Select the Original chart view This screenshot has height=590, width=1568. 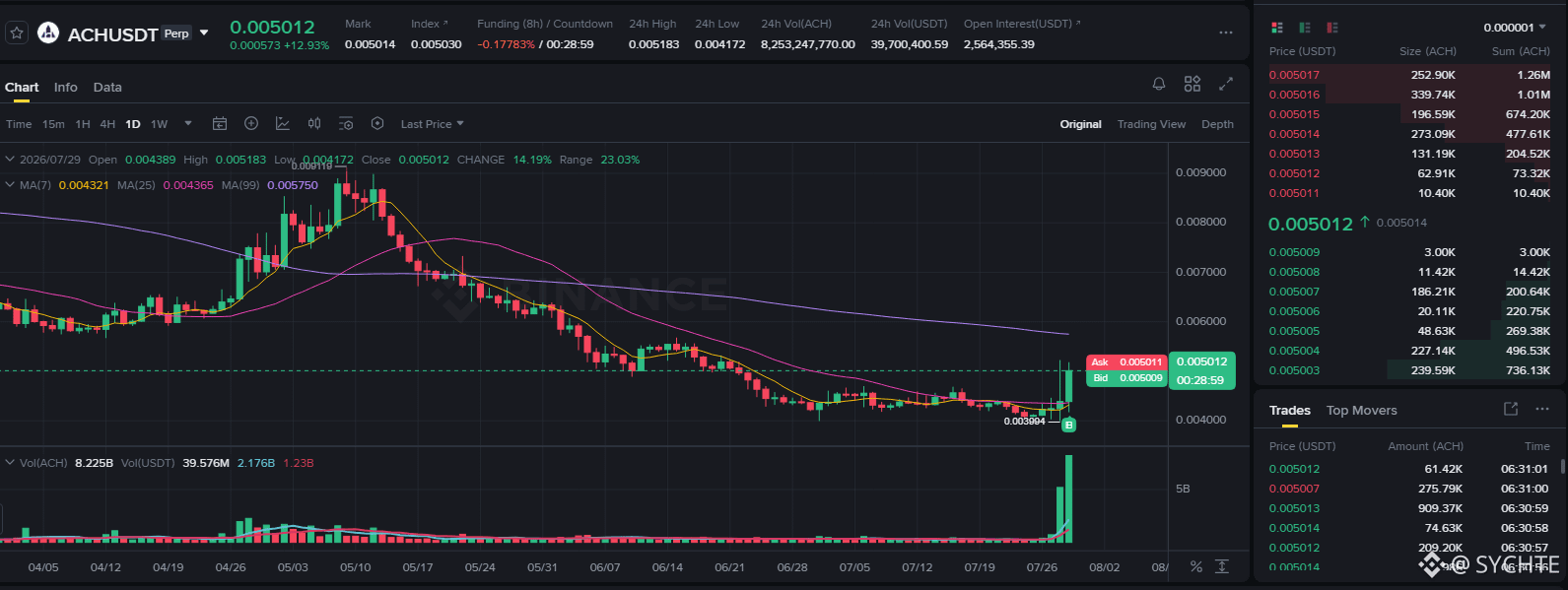(x=1081, y=124)
